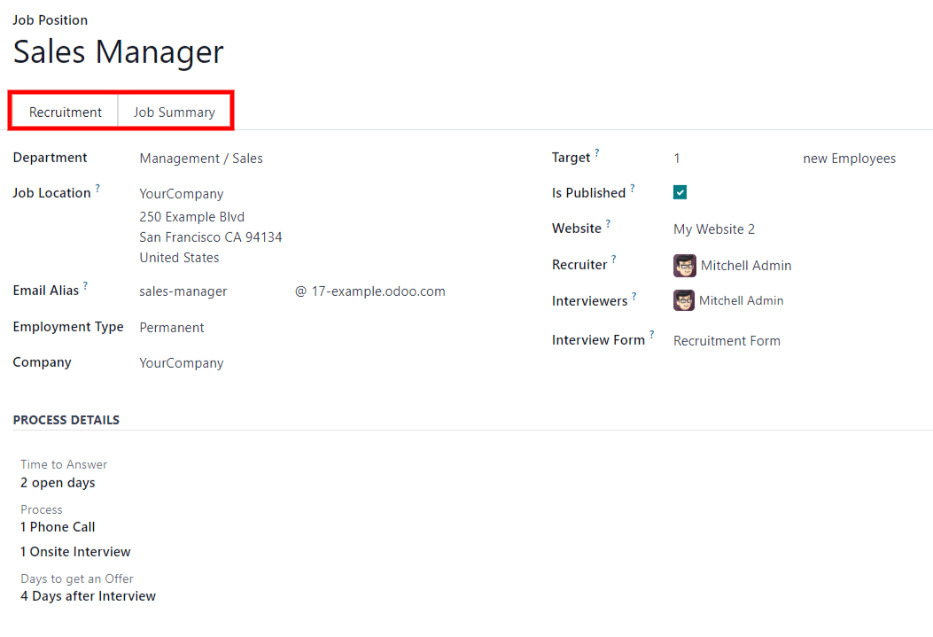
Task: Open the Department selection field
Action: tap(201, 157)
